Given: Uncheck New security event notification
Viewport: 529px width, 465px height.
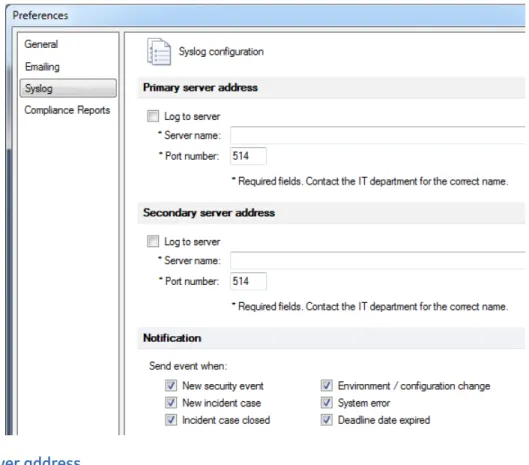Looking at the screenshot, I should (171, 385).
